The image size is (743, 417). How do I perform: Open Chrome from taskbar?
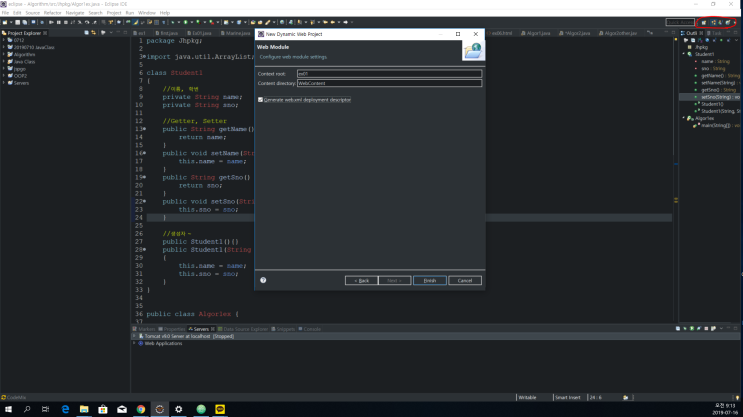pyautogui.click(x=141, y=409)
